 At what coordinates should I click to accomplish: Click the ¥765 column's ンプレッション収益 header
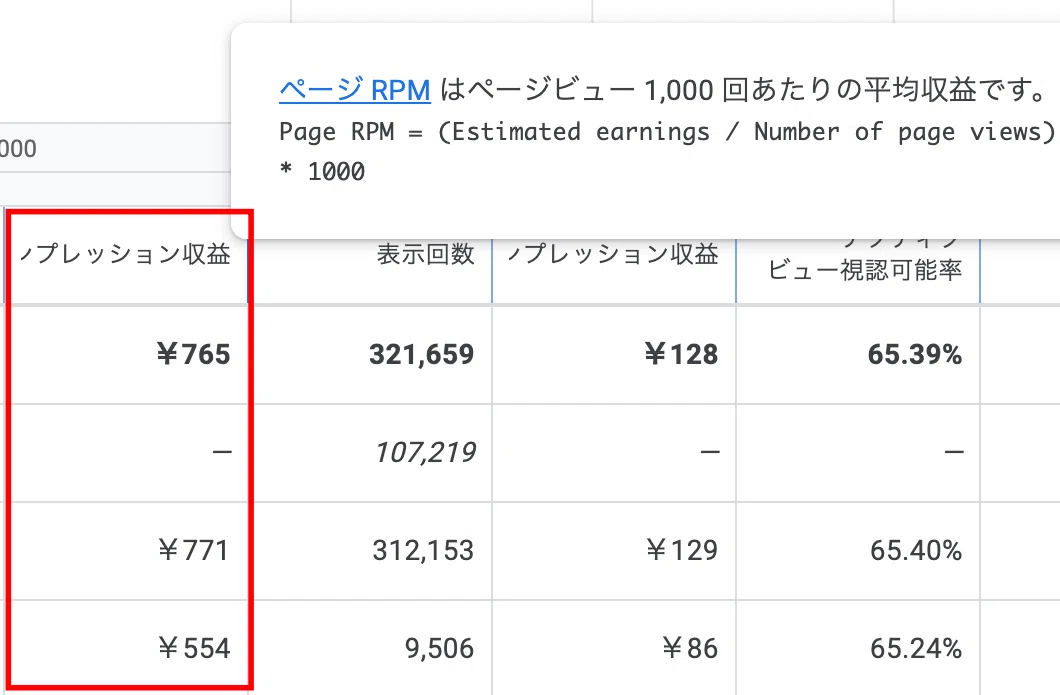point(125,255)
